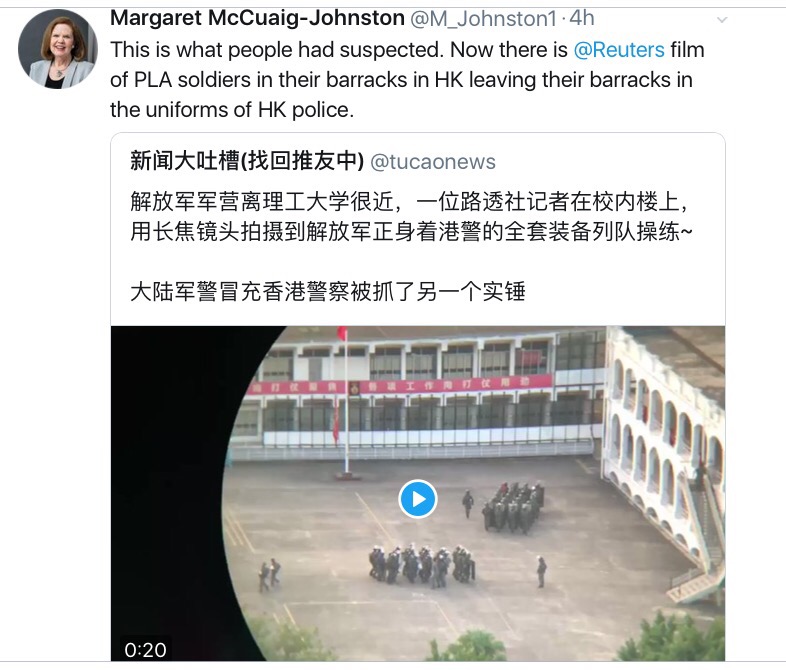Open Margaret McCuaig-Johnston's display name
The image size is (786, 670).
point(257,19)
